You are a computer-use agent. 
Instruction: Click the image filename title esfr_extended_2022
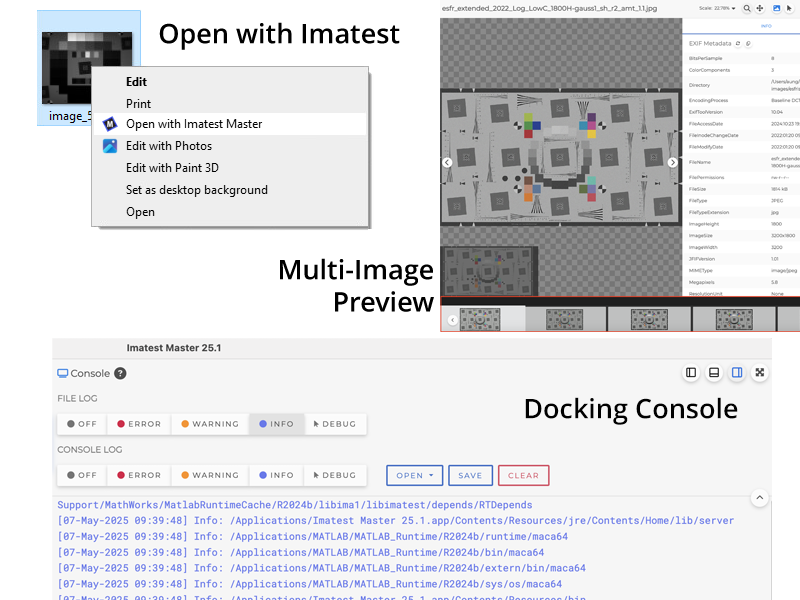coord(549,8)
